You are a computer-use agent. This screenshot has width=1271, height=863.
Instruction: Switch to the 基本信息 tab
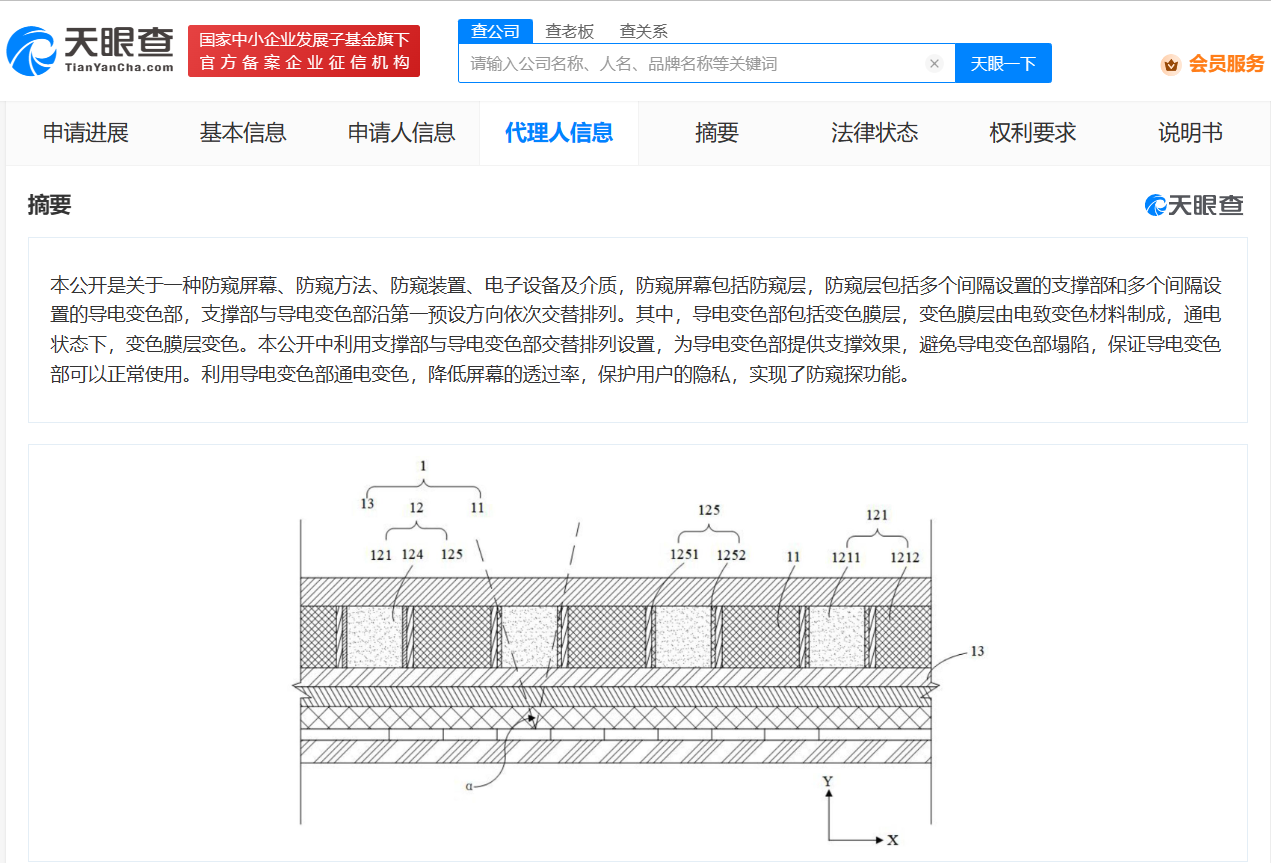tap(243, 132)
